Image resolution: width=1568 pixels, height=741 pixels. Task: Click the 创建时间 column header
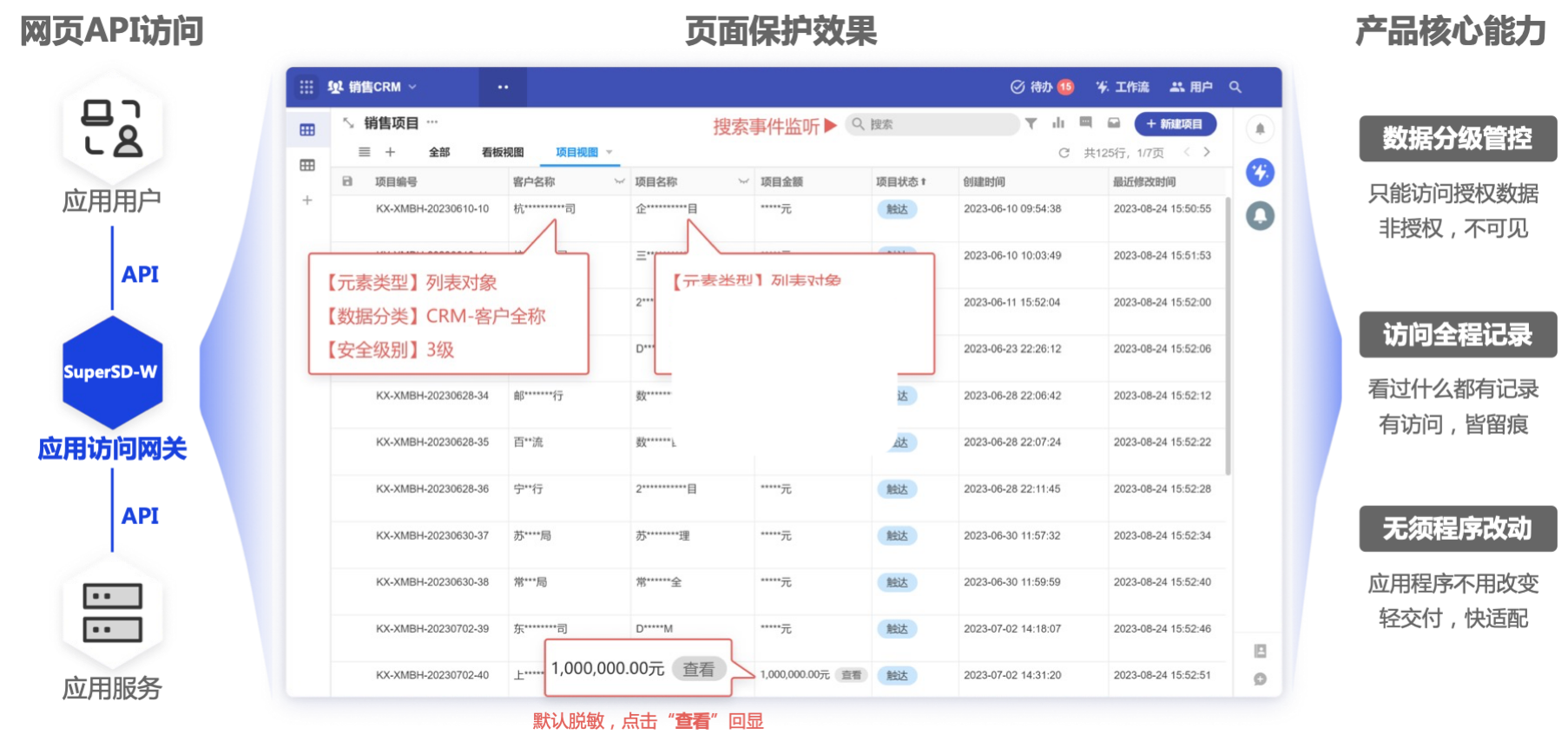984,182
